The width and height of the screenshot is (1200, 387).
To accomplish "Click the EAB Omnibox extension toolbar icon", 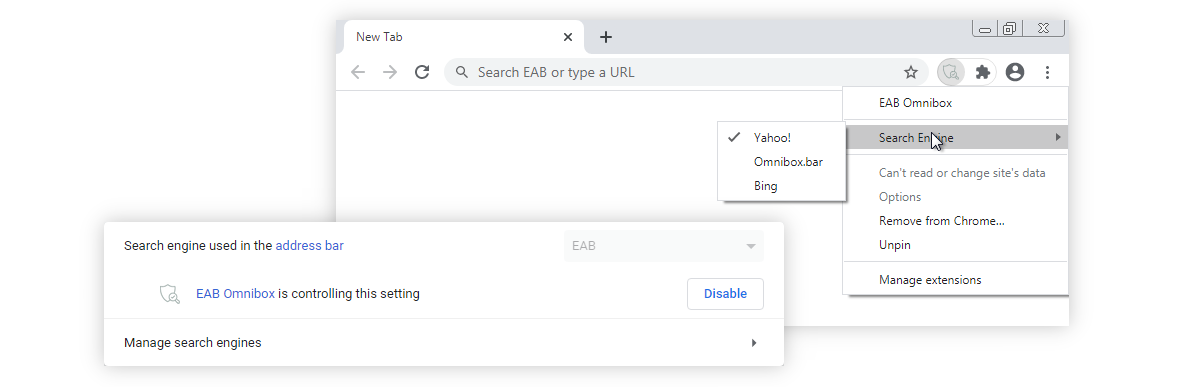I will point(951,72).
